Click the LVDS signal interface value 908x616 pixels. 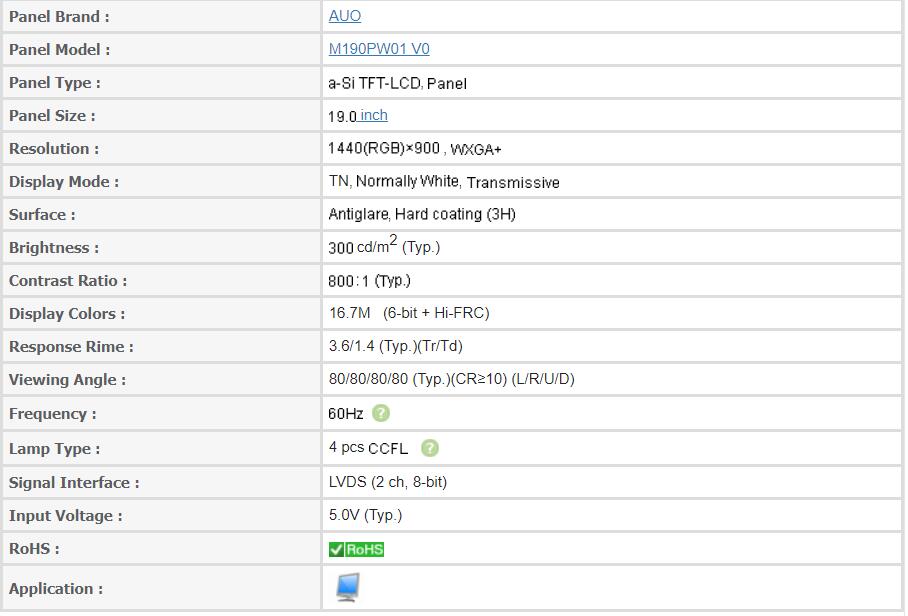pos(387,483)
